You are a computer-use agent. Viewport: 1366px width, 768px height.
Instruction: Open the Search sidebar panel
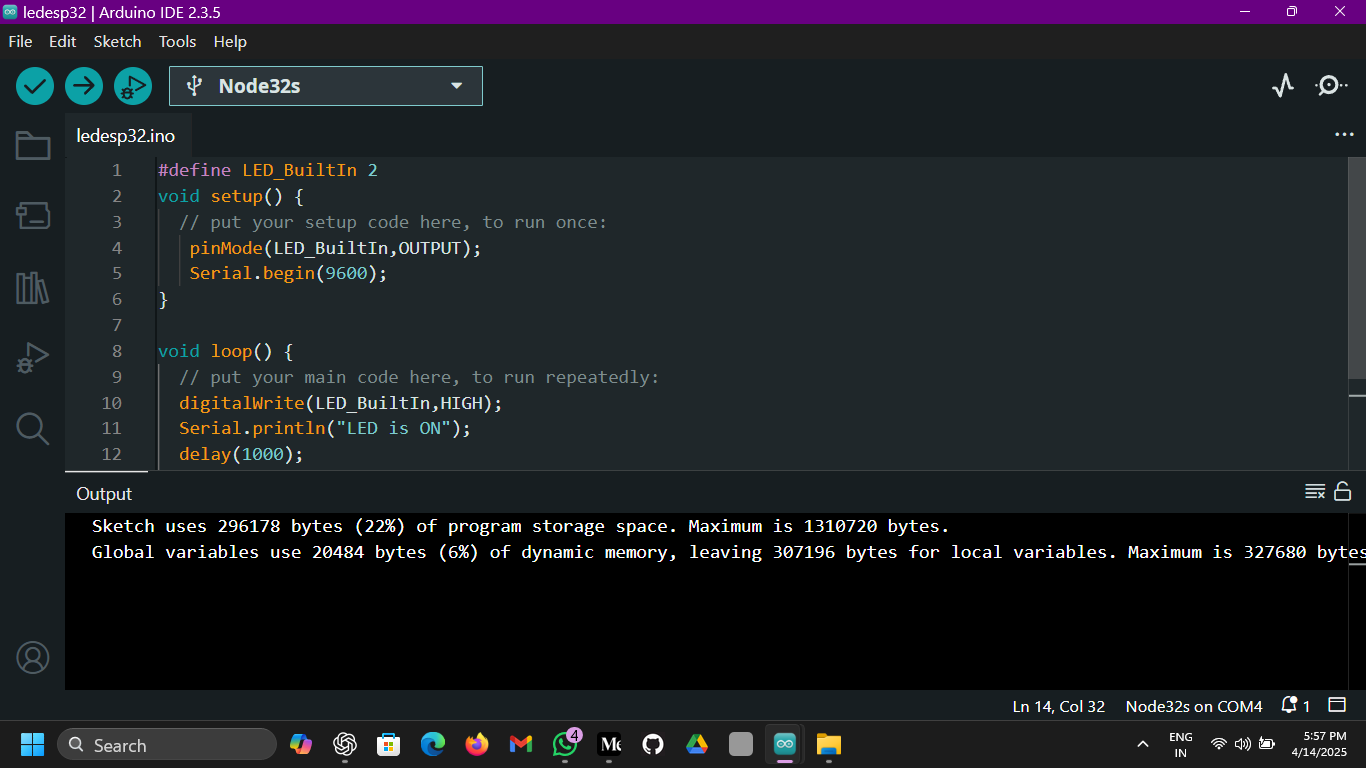(x=32, y=429)
